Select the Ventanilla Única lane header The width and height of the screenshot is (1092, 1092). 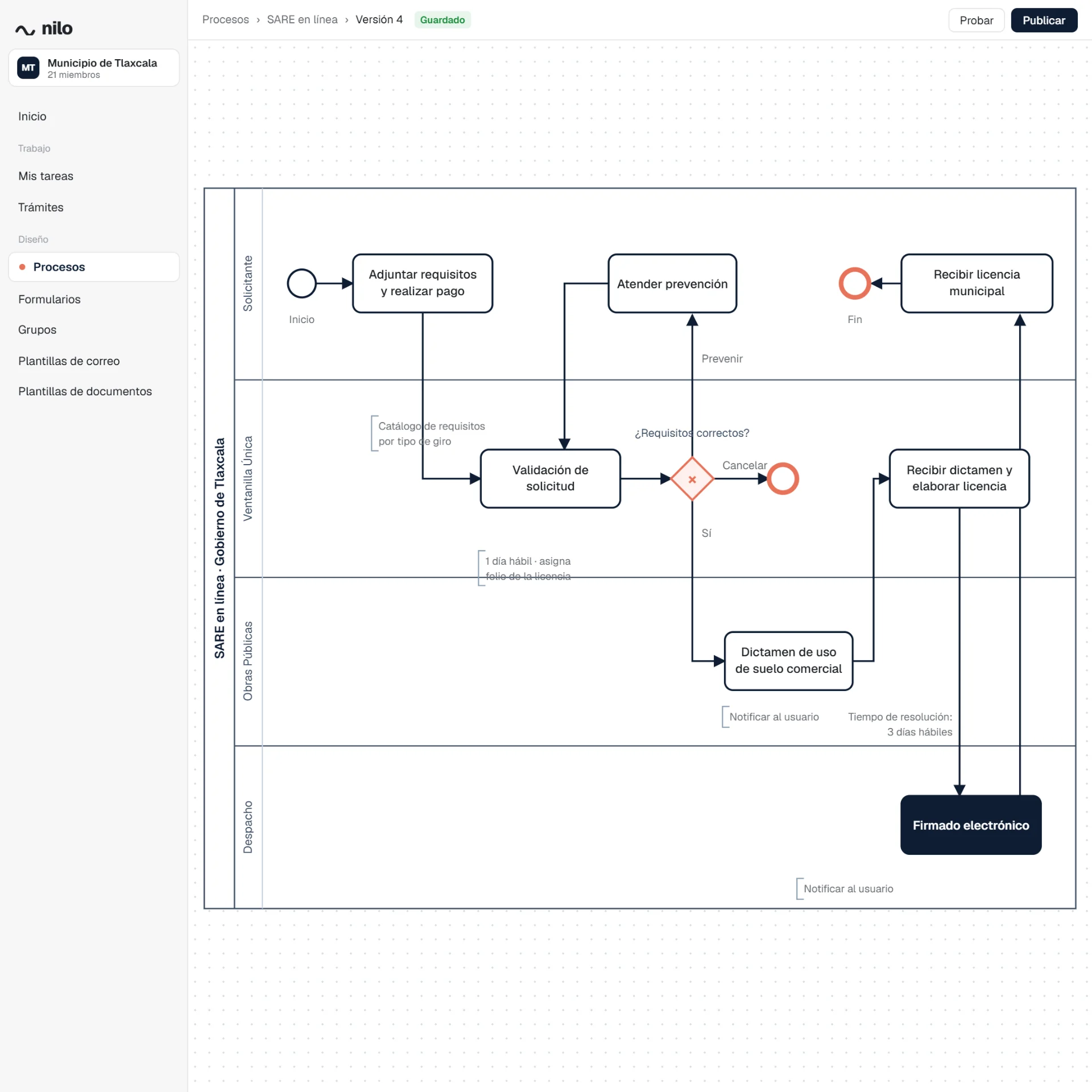point(248,478)
